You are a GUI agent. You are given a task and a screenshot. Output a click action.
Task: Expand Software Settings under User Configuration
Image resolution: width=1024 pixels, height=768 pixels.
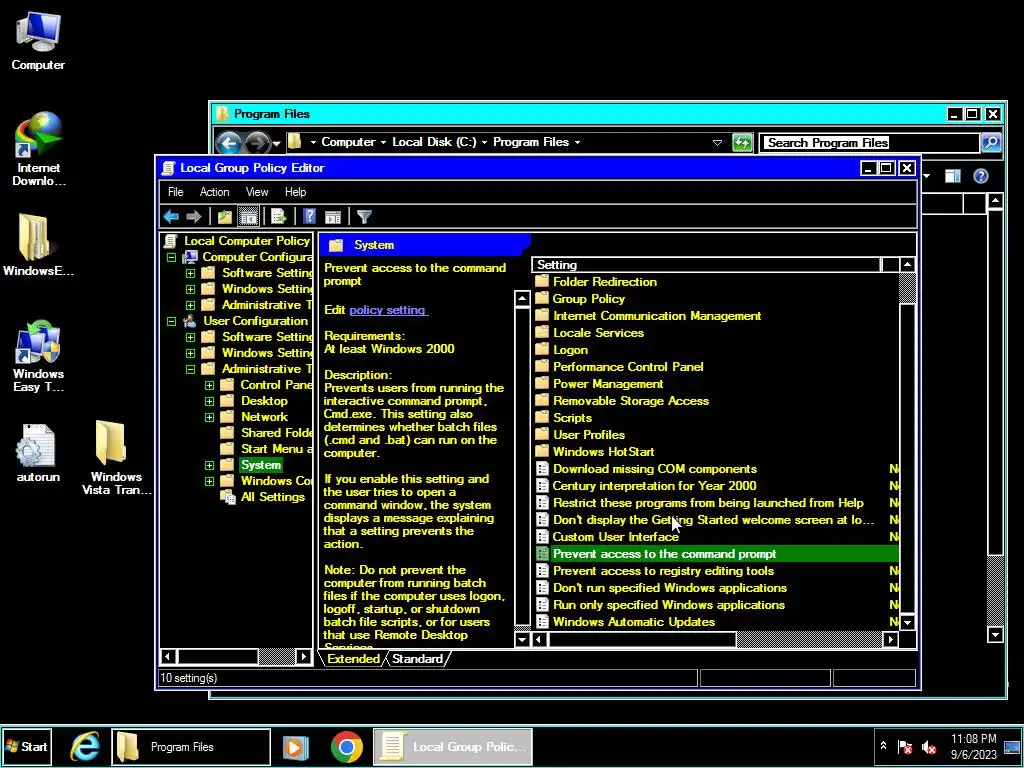click(190, 337)
